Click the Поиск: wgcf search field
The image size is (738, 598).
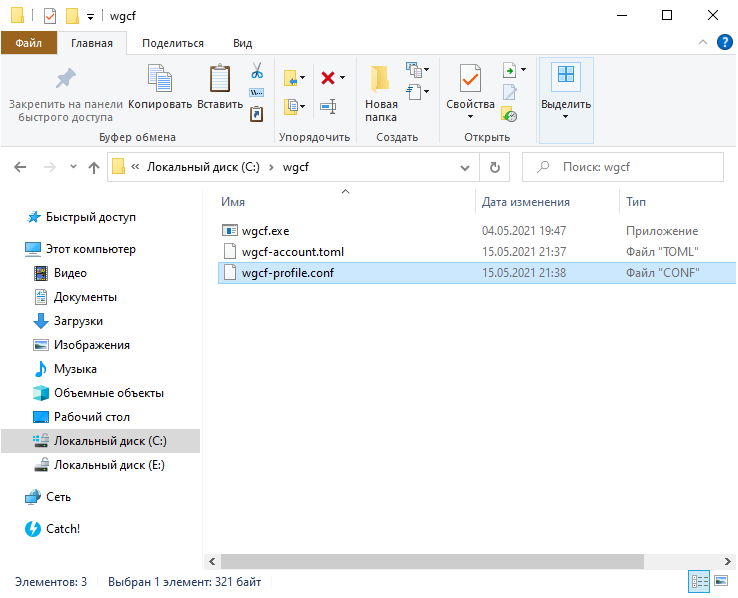click(623, 167)
